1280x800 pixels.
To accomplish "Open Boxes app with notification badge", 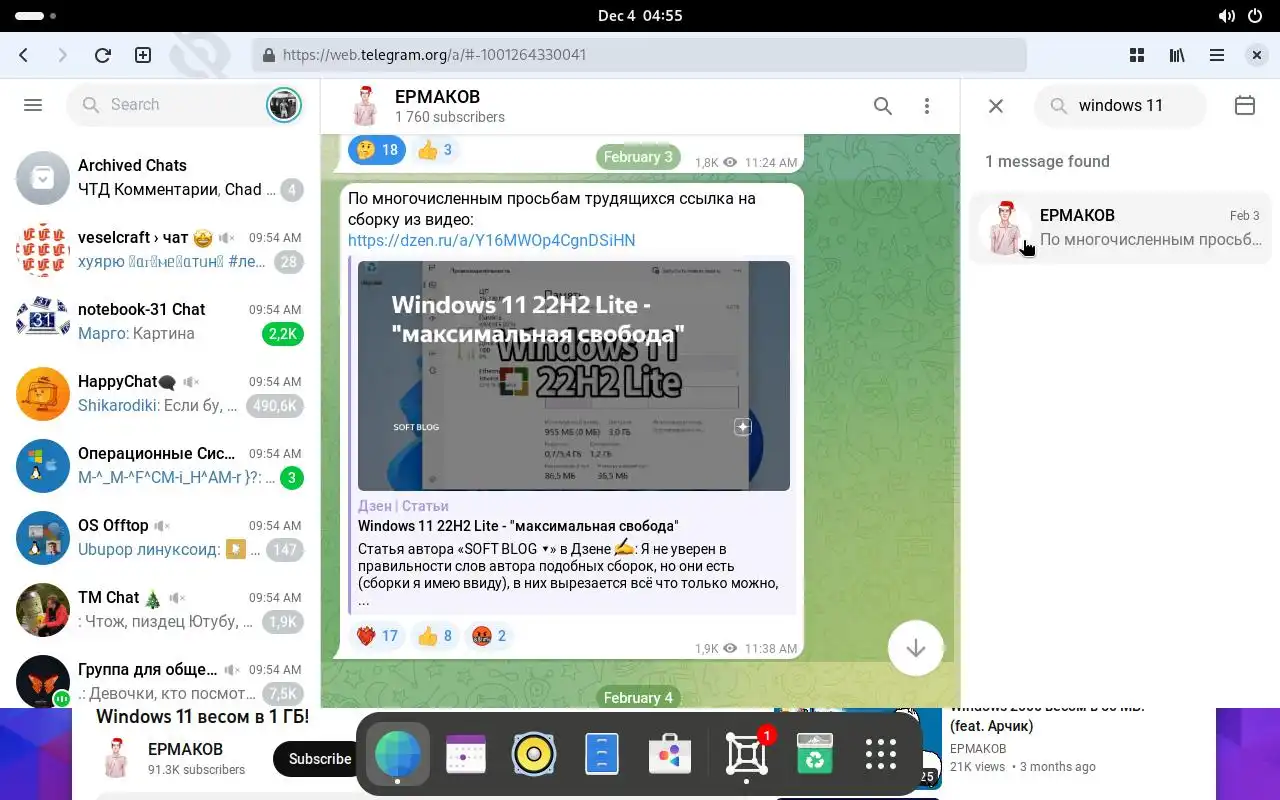I will click(x=747, y=755).
